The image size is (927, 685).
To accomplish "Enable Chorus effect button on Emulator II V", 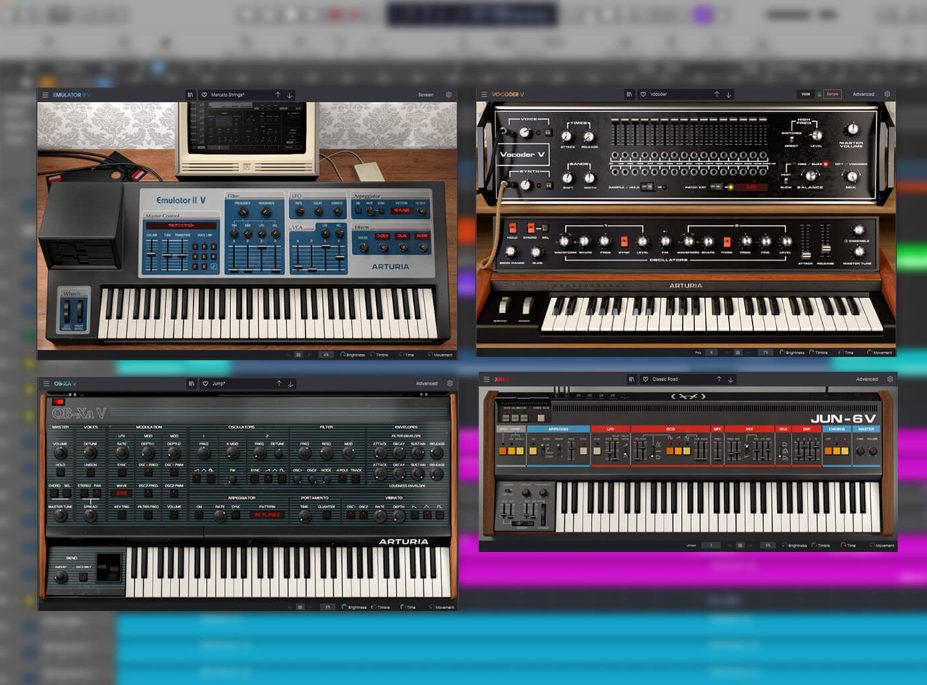I will pyautogui.click(x=383, y=236).
